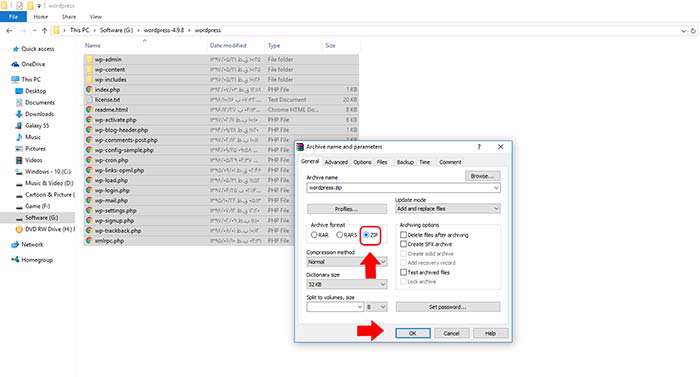The height and width of the screenshot is (377, 700).
Task: Enable Delete files after archiving
Action: point(404,235)
